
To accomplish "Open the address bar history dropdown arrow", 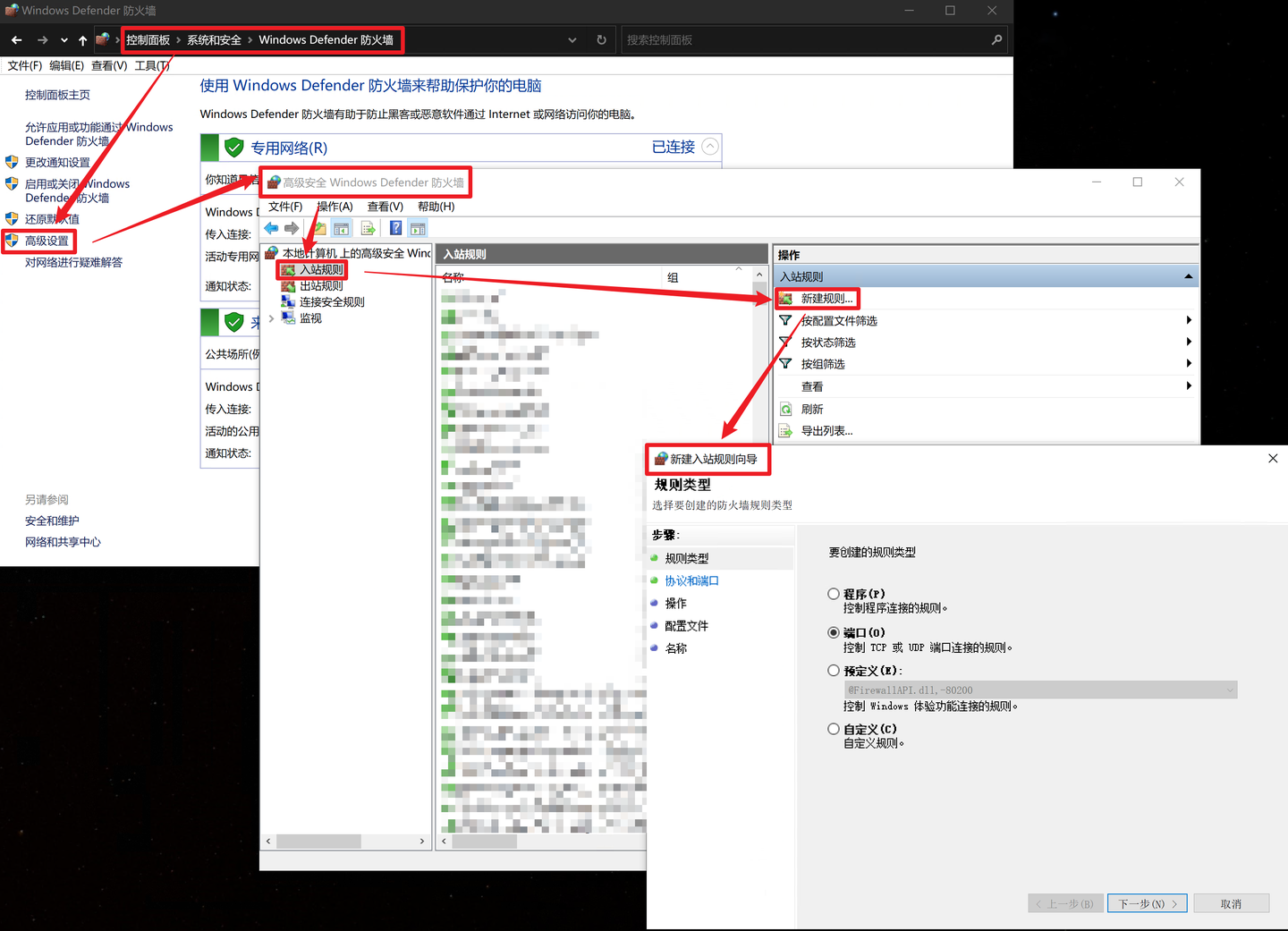I will (572, 40).
